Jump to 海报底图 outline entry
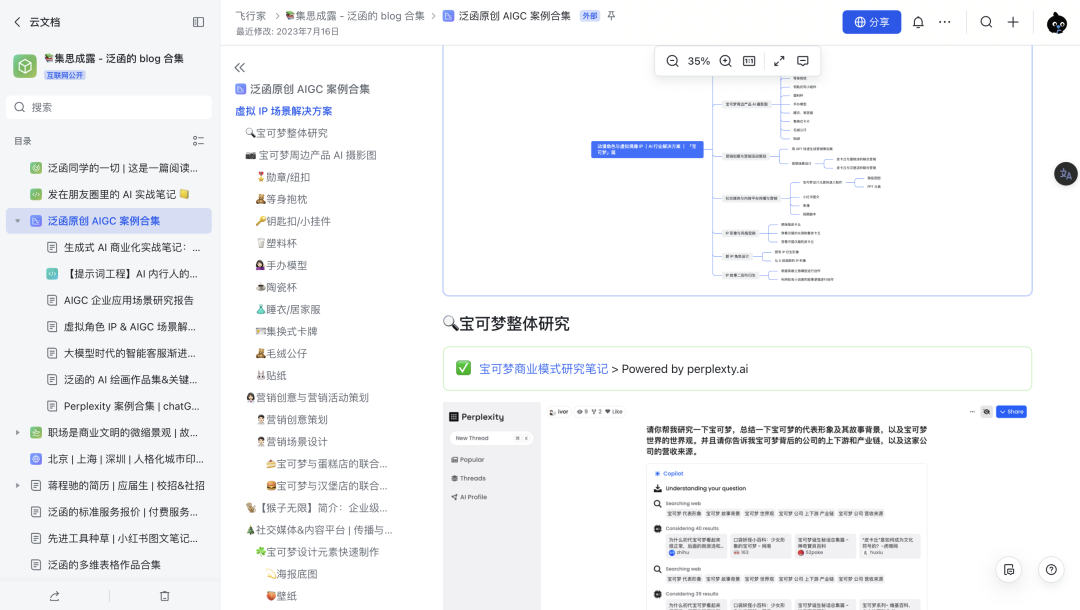The image size is (1080, 610). (292, 574)
